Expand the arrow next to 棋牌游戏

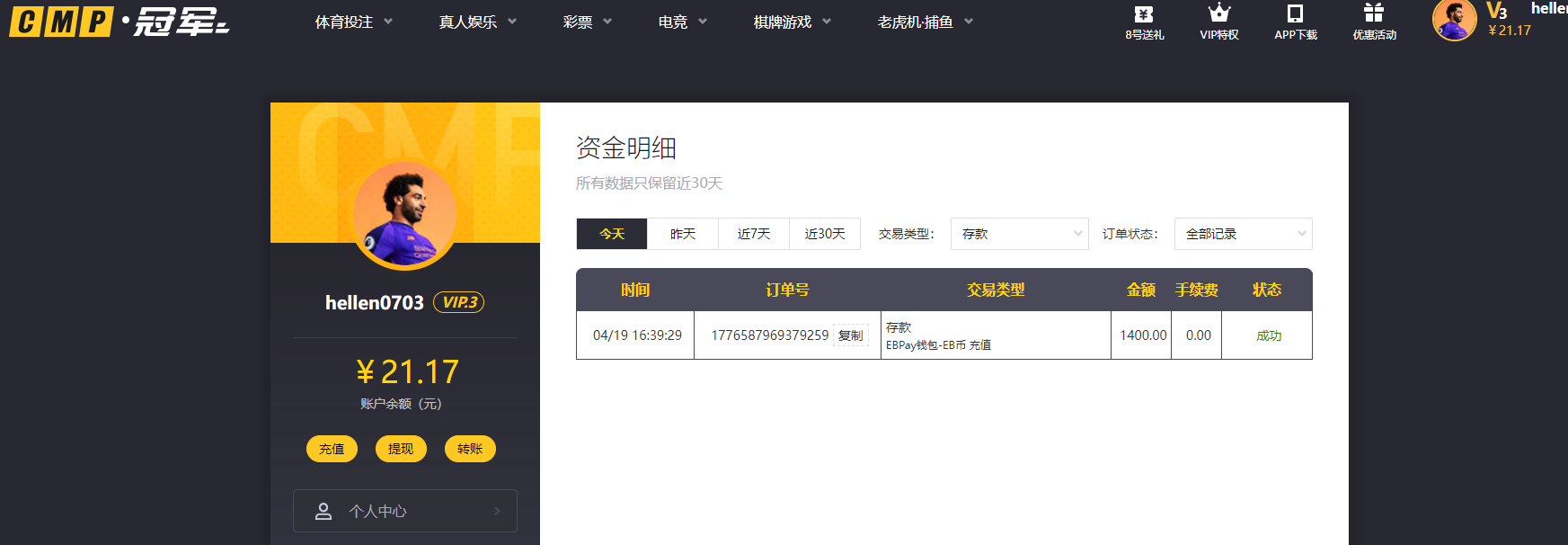click(827, 22)
